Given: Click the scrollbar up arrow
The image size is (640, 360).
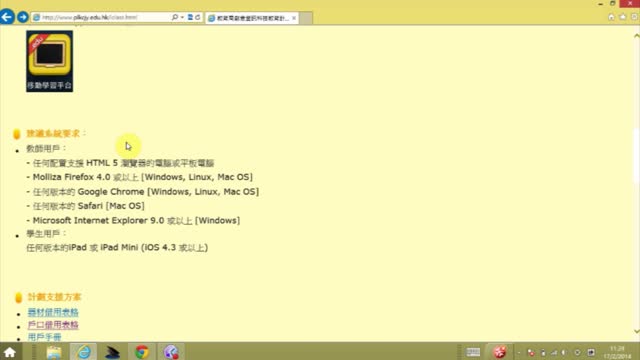Looking at the screenshot, I should [636, 36].
